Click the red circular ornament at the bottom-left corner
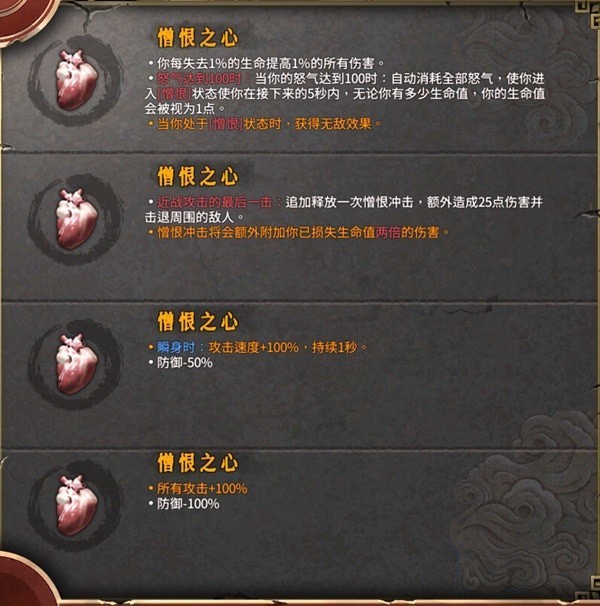Viewport: 600px width, 606px height. [25, 580]
